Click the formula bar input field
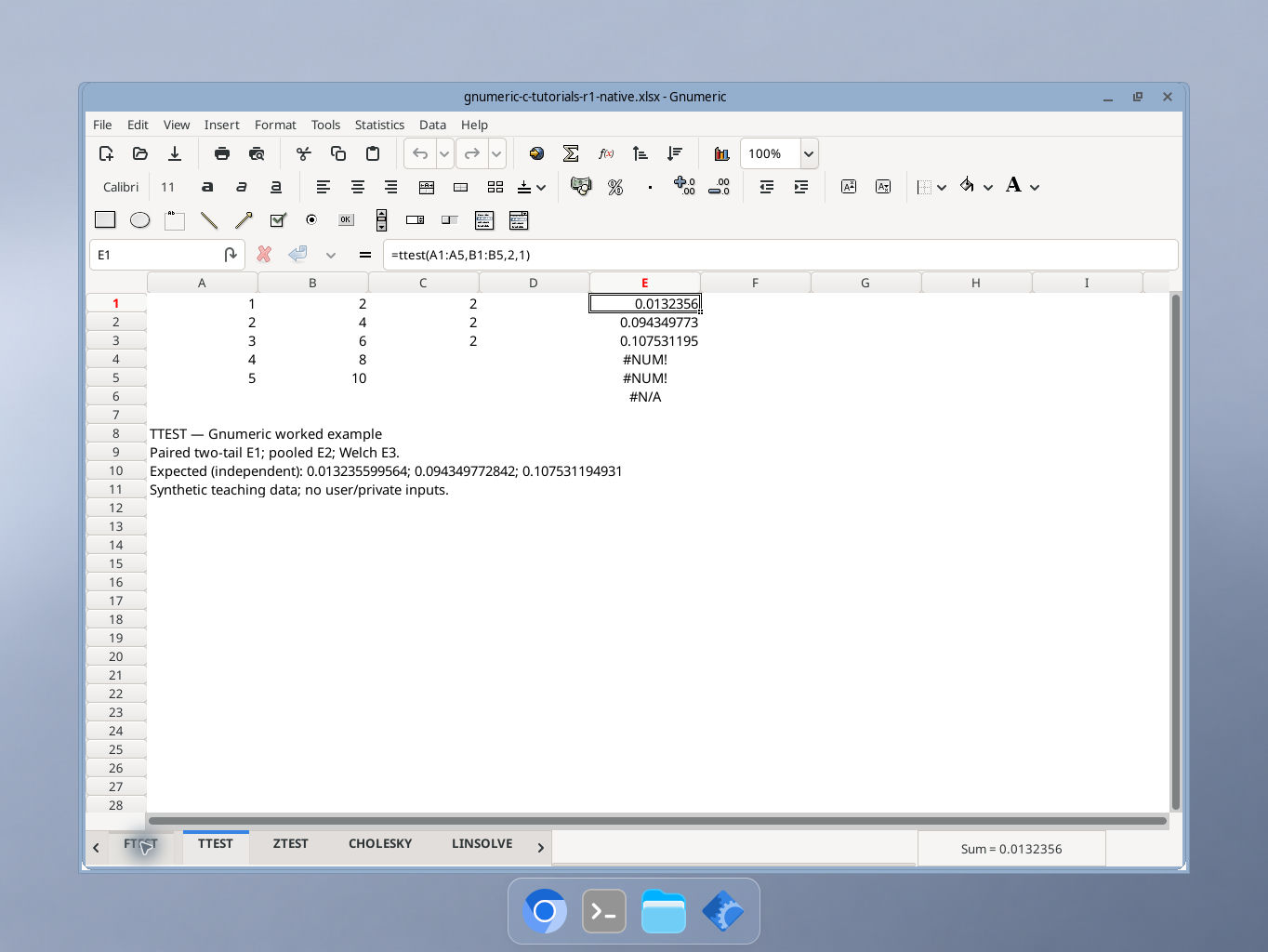The width and height of the screenshot is (1268, 952). [781, 255]
